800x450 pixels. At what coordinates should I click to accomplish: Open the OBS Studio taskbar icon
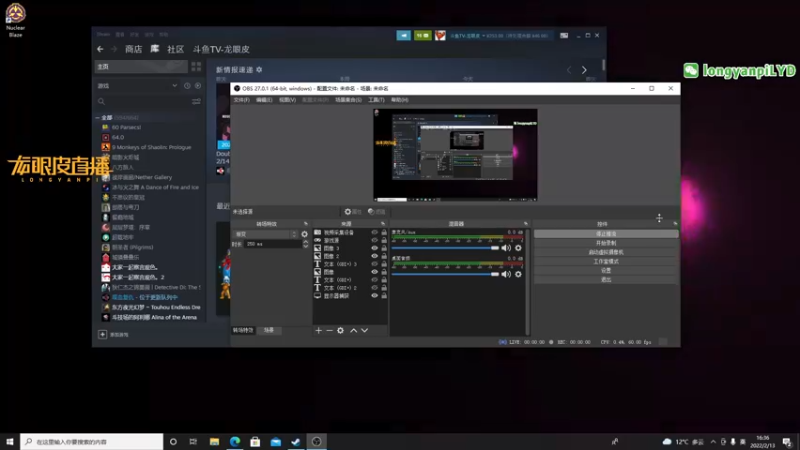317,442
